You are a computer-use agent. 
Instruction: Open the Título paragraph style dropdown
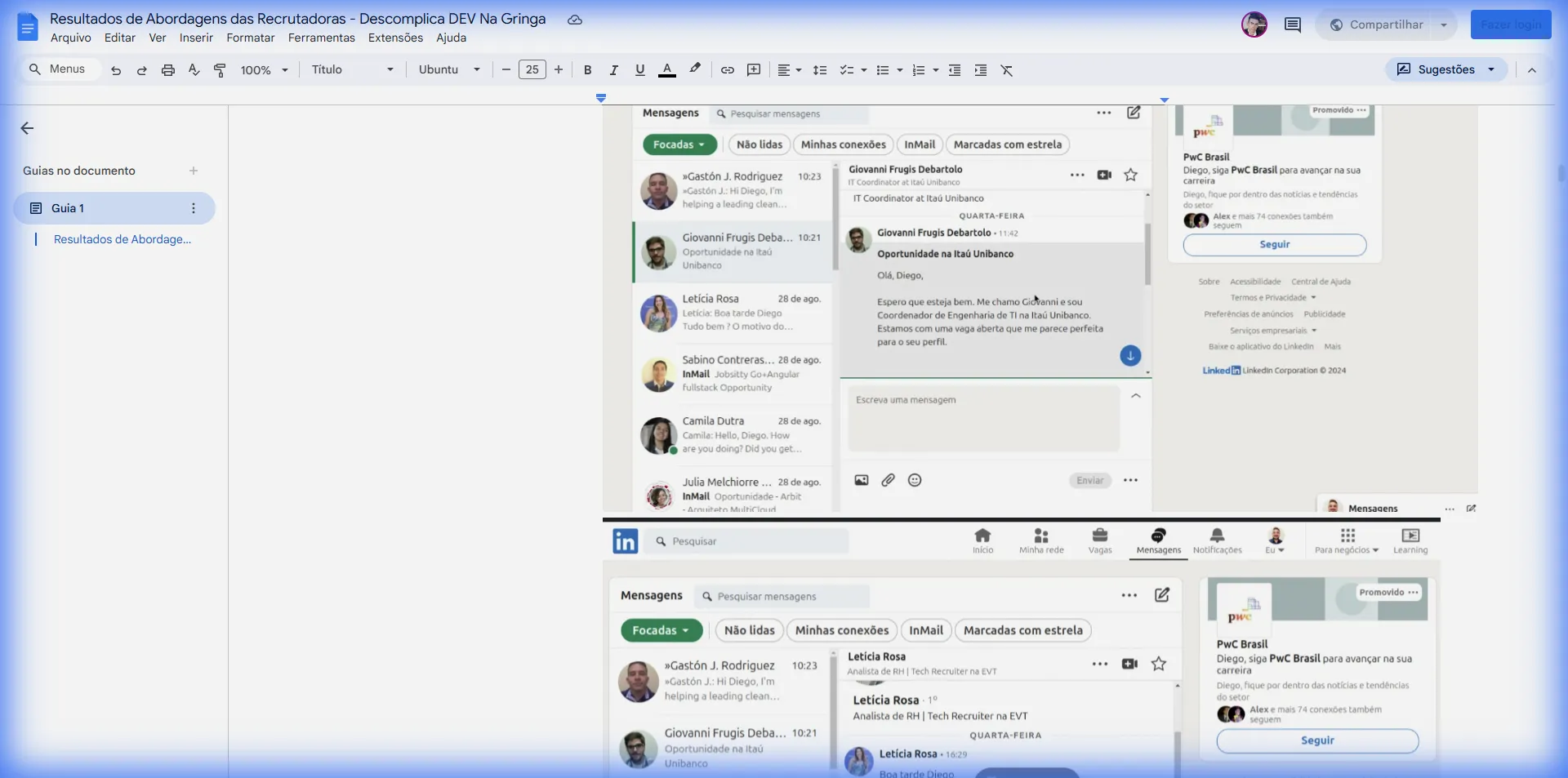tap(353, 70)
